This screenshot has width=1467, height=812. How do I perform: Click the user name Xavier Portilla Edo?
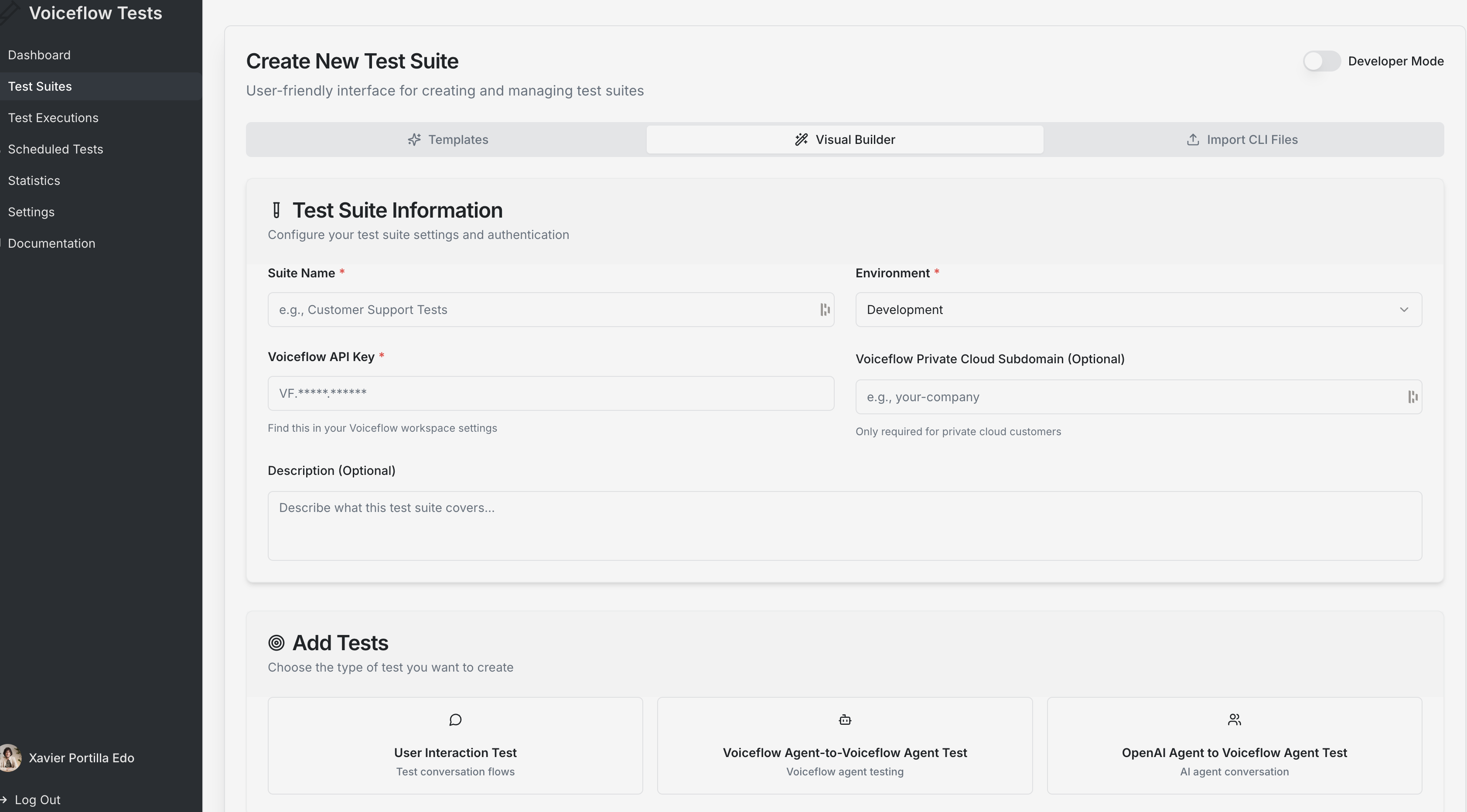[x=82, y=758]
